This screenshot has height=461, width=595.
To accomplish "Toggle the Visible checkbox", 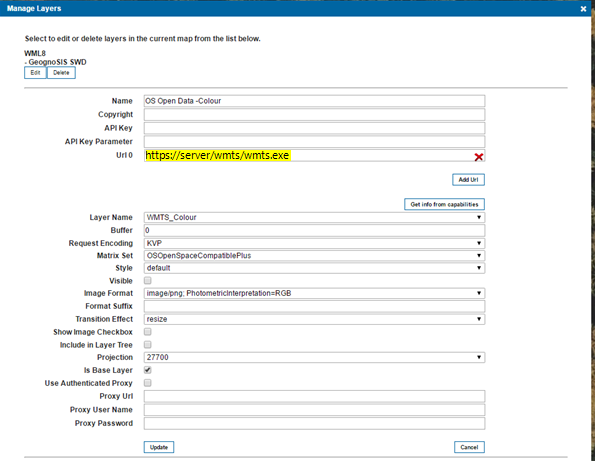I will point(148,280).
